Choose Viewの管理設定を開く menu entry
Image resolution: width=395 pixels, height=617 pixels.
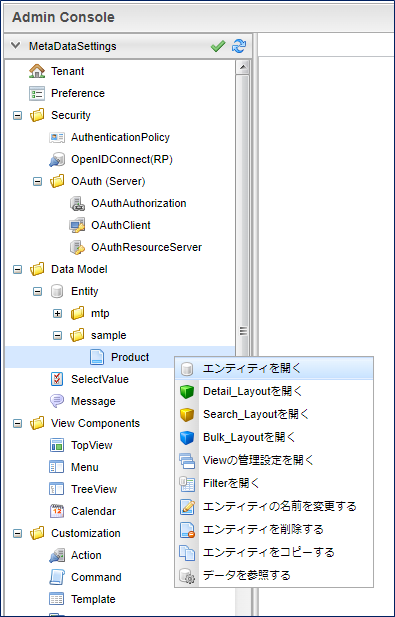pyautogui.click(x=274, y=460)
